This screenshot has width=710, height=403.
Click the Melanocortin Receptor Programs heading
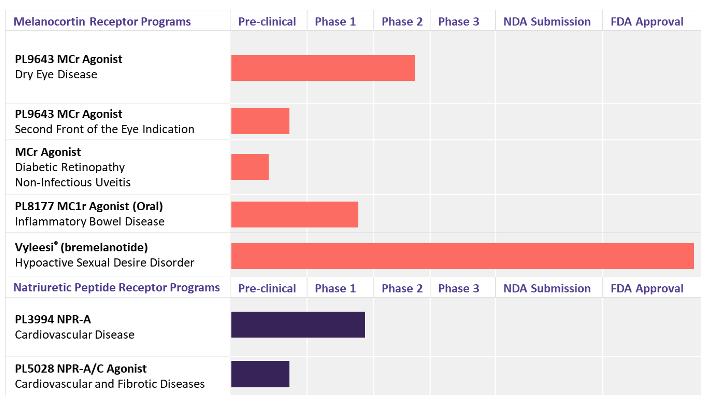102,22
